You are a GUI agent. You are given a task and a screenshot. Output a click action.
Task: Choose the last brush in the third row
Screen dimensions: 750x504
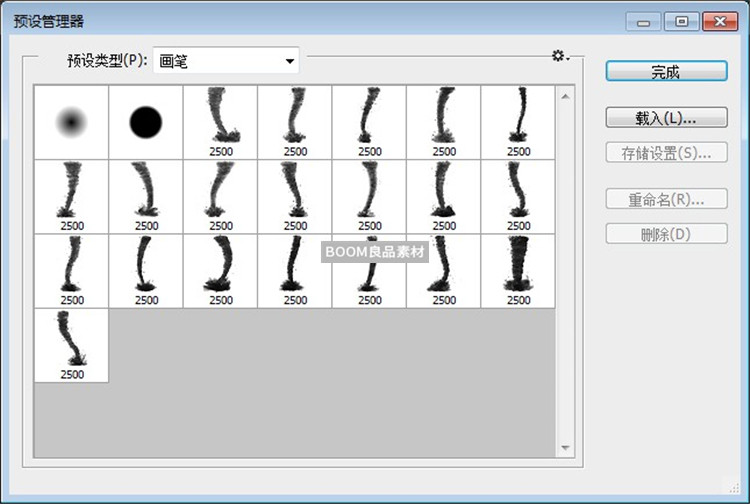(518, 271)
